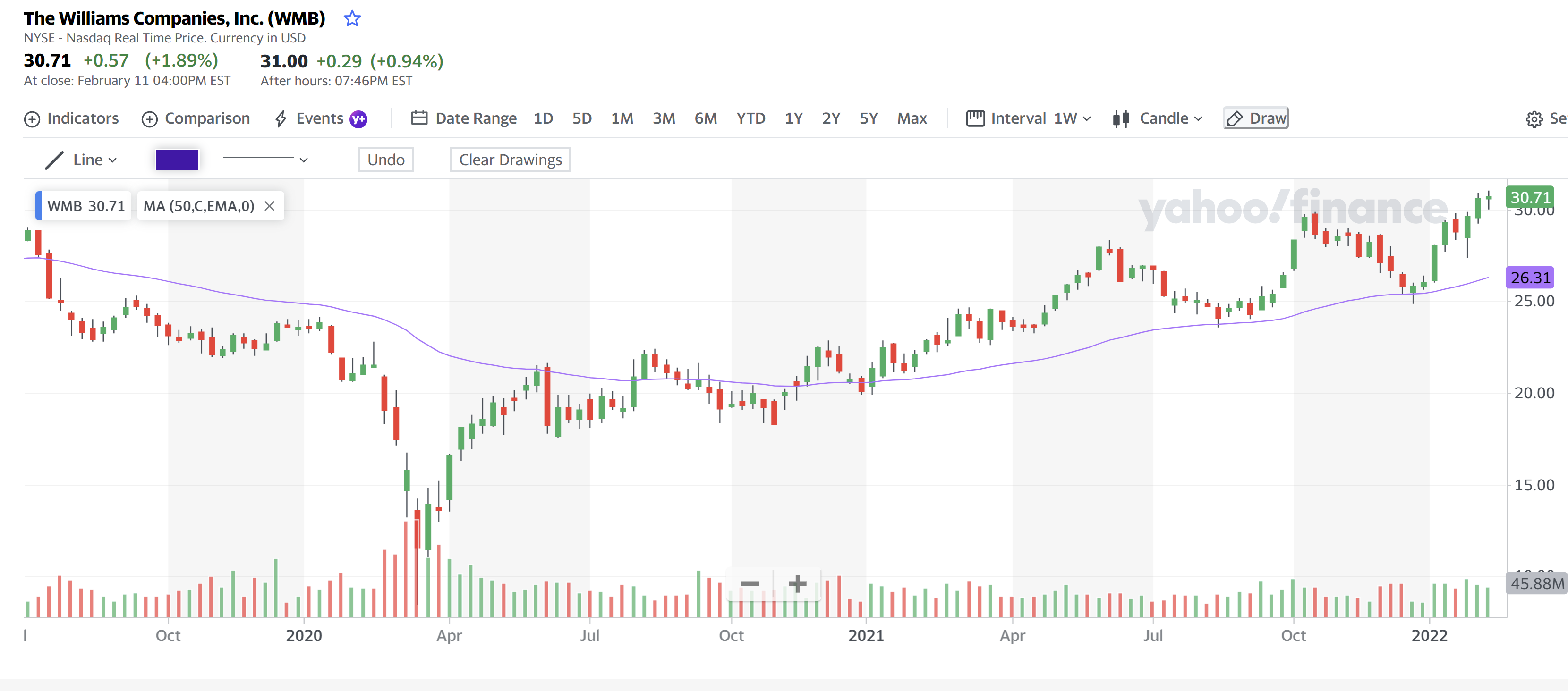The width and height of the screenshot is (1568, 691).
Task: Click the +0.57 (+1.89%) change
Action: pyautogui.click(x=151, y=61)
